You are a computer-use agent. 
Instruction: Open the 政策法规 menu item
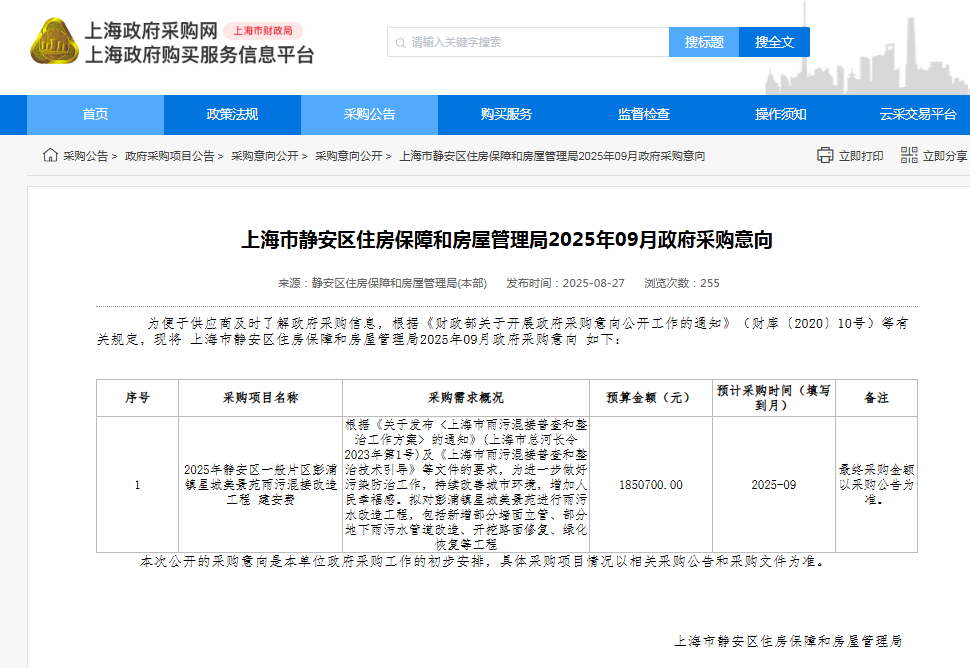232,114
